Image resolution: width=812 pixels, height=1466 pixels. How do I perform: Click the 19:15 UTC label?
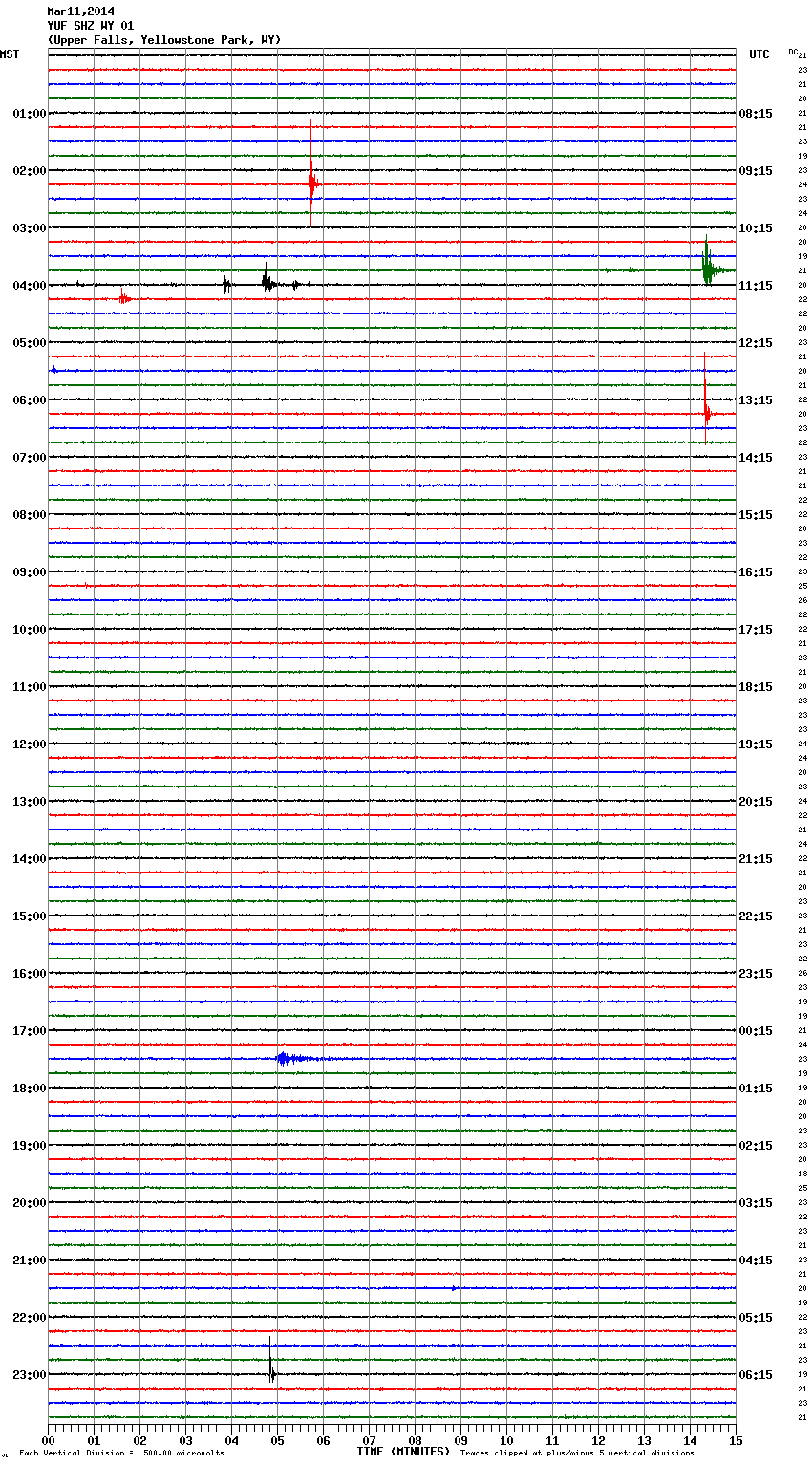[756, 744]
